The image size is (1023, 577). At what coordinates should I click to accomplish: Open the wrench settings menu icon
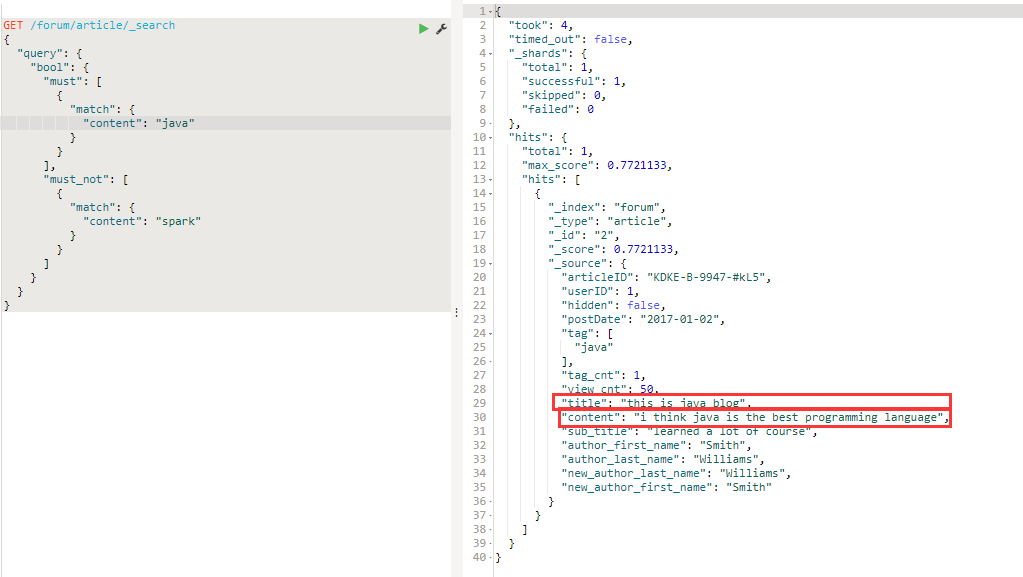click(x=442, y=29)
